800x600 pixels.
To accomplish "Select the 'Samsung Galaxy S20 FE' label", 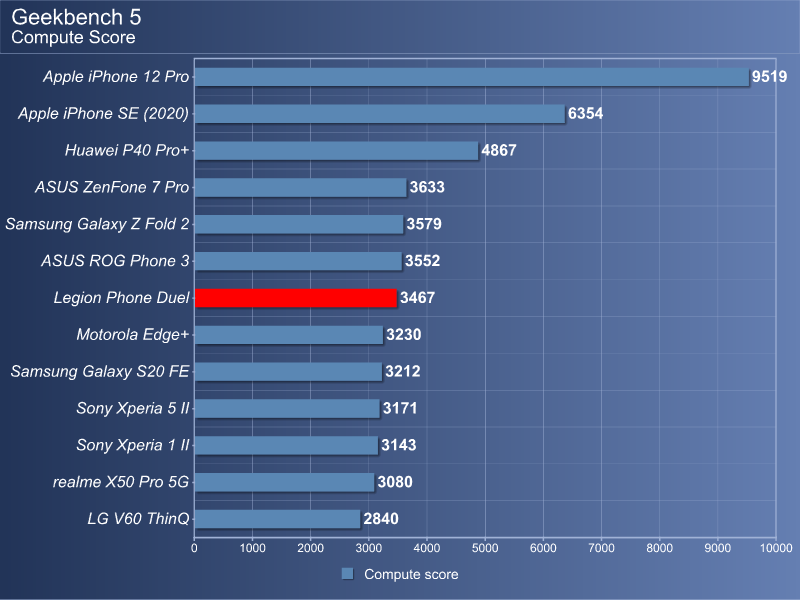I will [100, 371].
